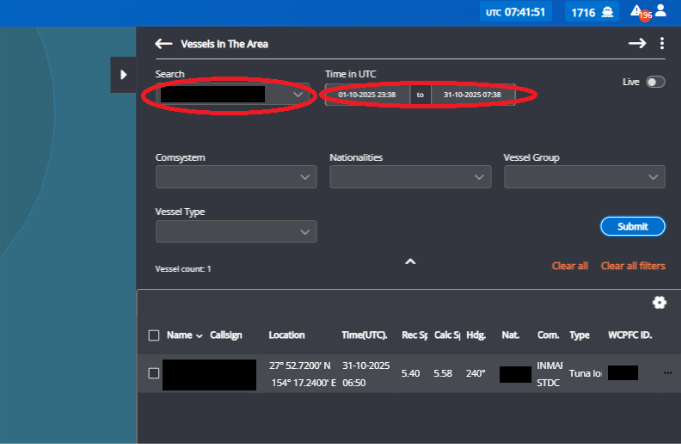The height and width of the screenshot is (444, 681).
Task: Click the Clear all filters link
Action: 633,266
